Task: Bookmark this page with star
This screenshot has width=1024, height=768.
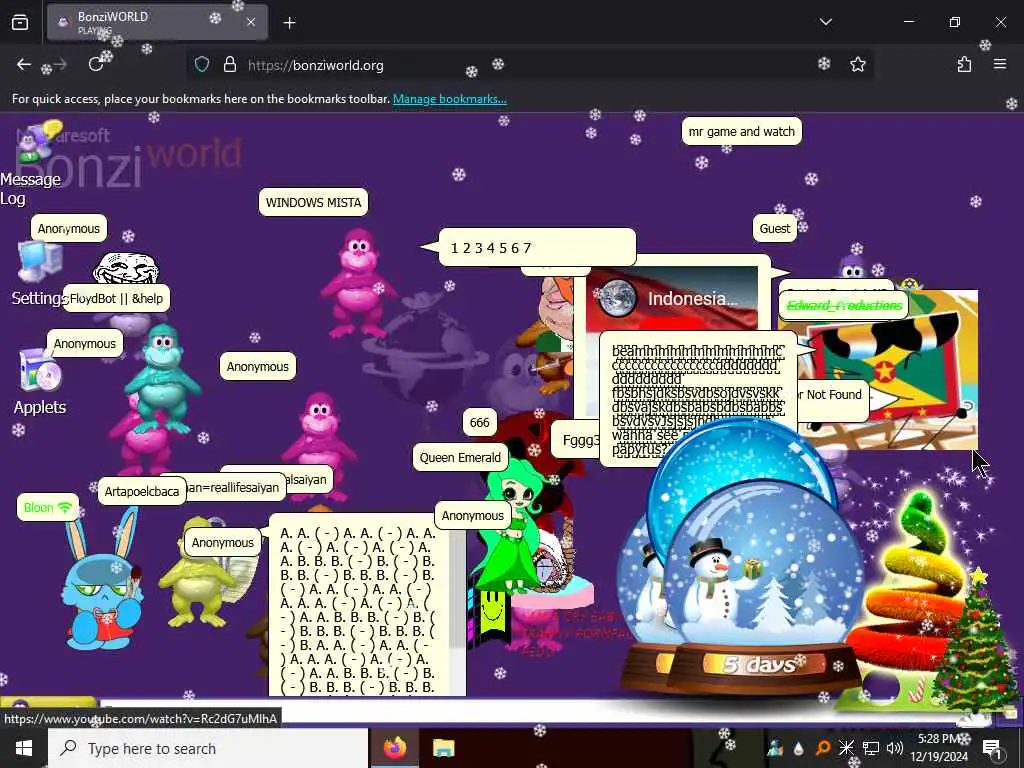Action: 857,64
